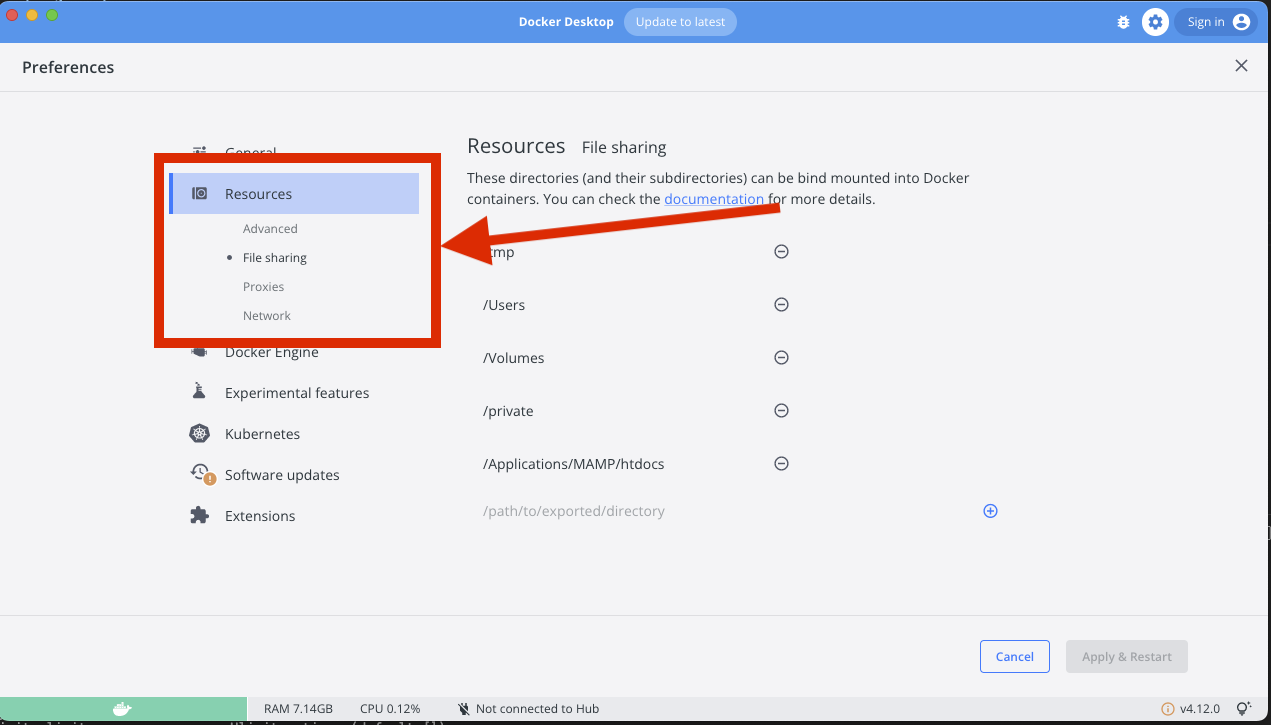Open Docker Engine settings
This screenshot has height=725, width=1271.
(272, 352)
